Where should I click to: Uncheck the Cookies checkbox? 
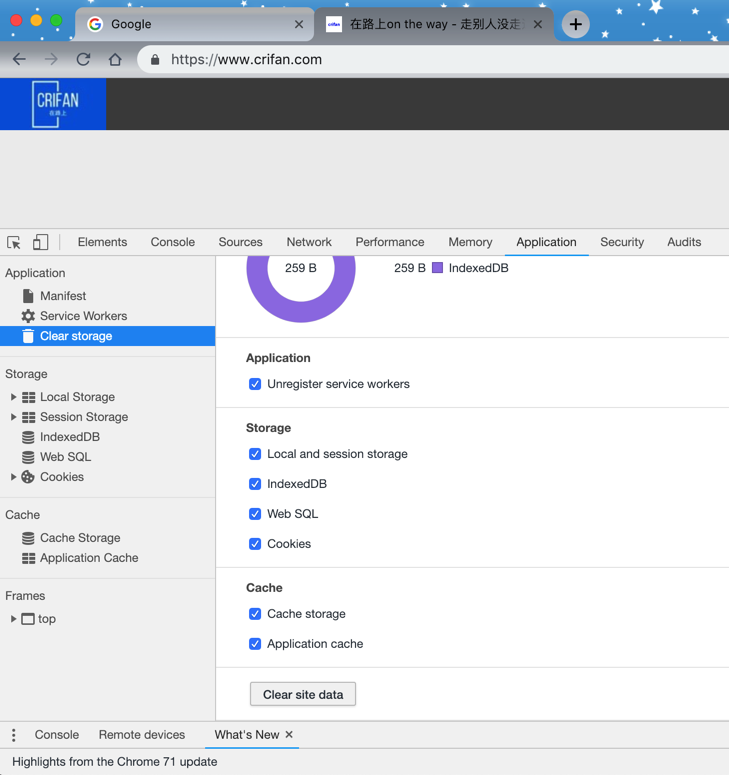pos(255,544)
